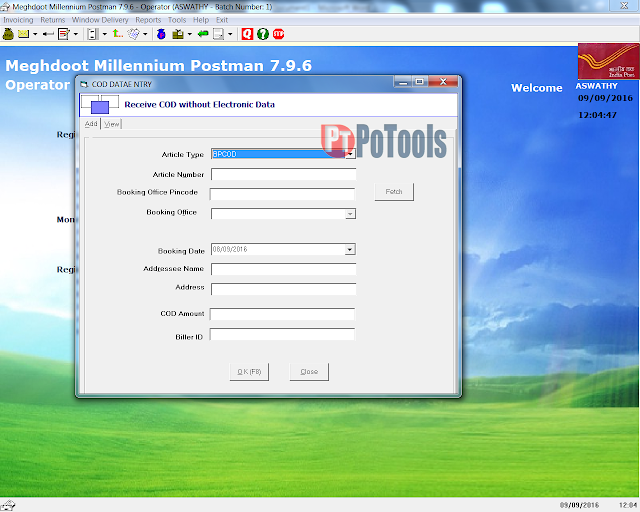Maximize the COD DATAE NTRY dialog
Image resolution: width=640 pixels, height=512 pixels.
tap(419, 82)
